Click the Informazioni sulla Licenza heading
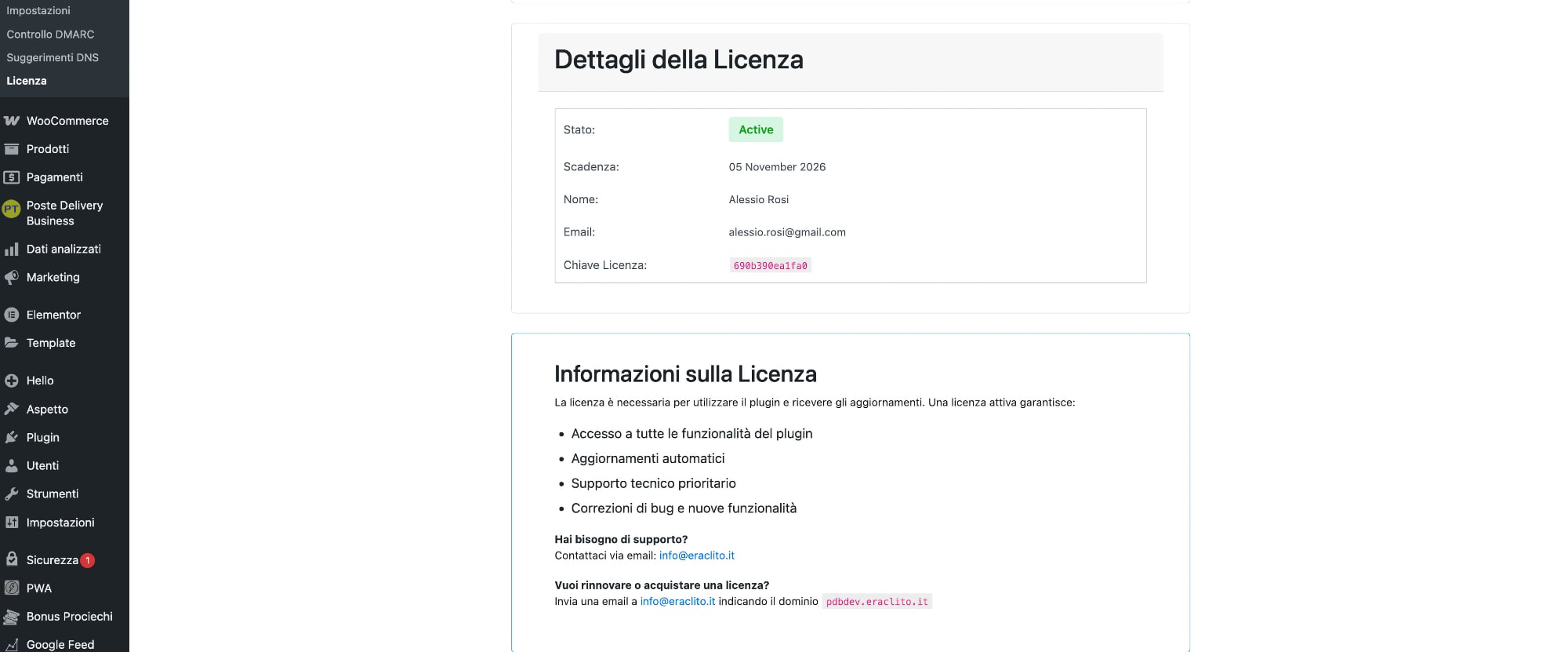This screenshot has width=1568, height=652. (x=686, y=374)
